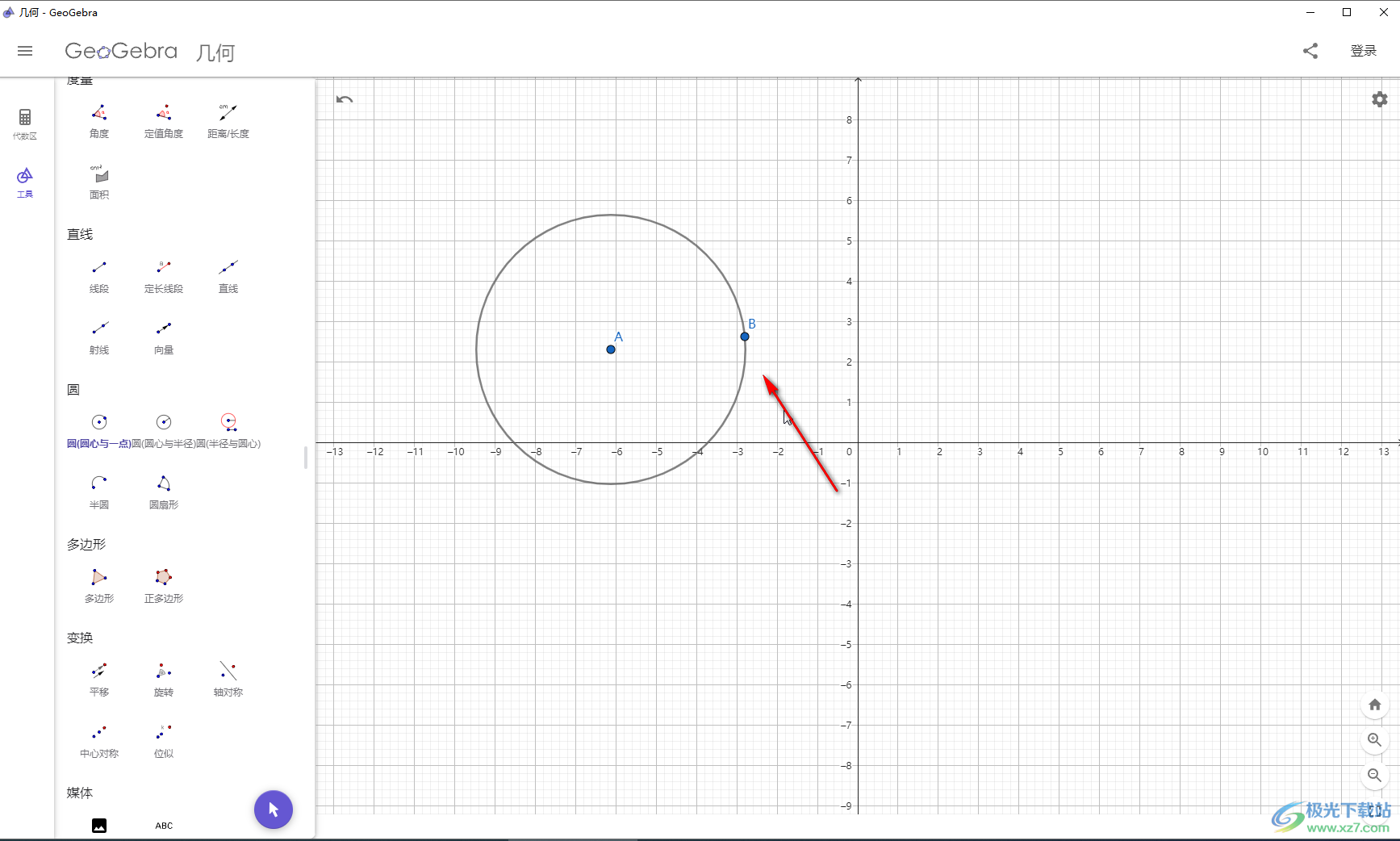Select the Vector (向量) tool

pos(164,337)
